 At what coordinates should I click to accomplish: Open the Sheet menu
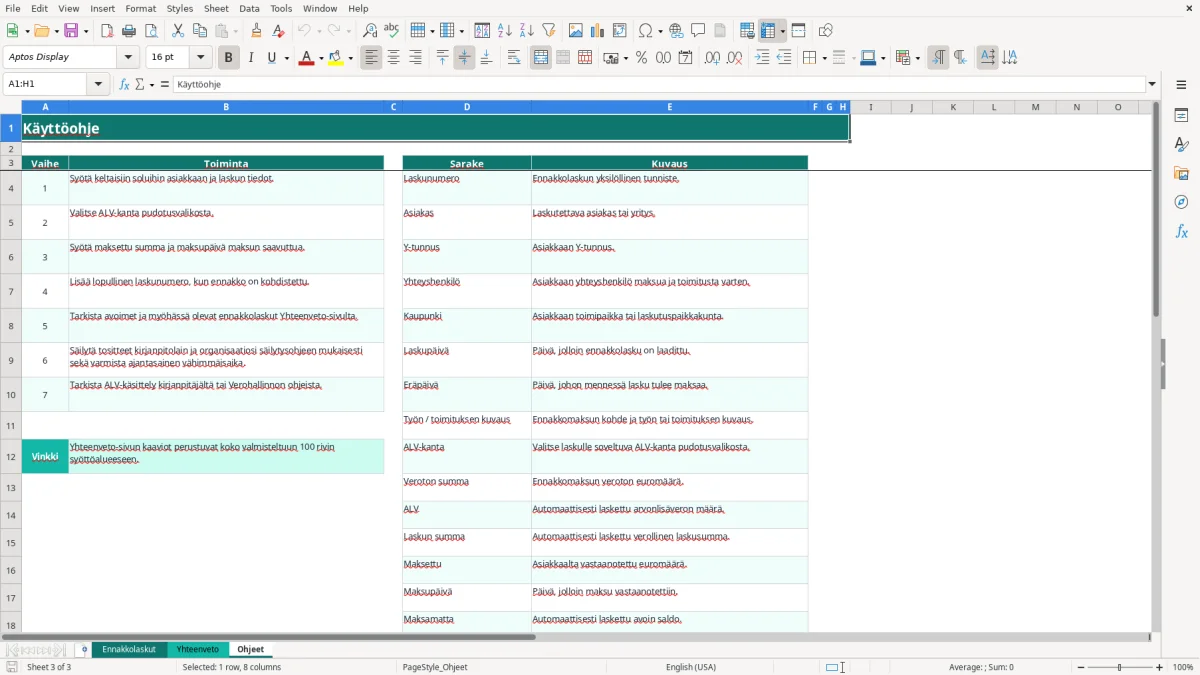tap(216, 8)
